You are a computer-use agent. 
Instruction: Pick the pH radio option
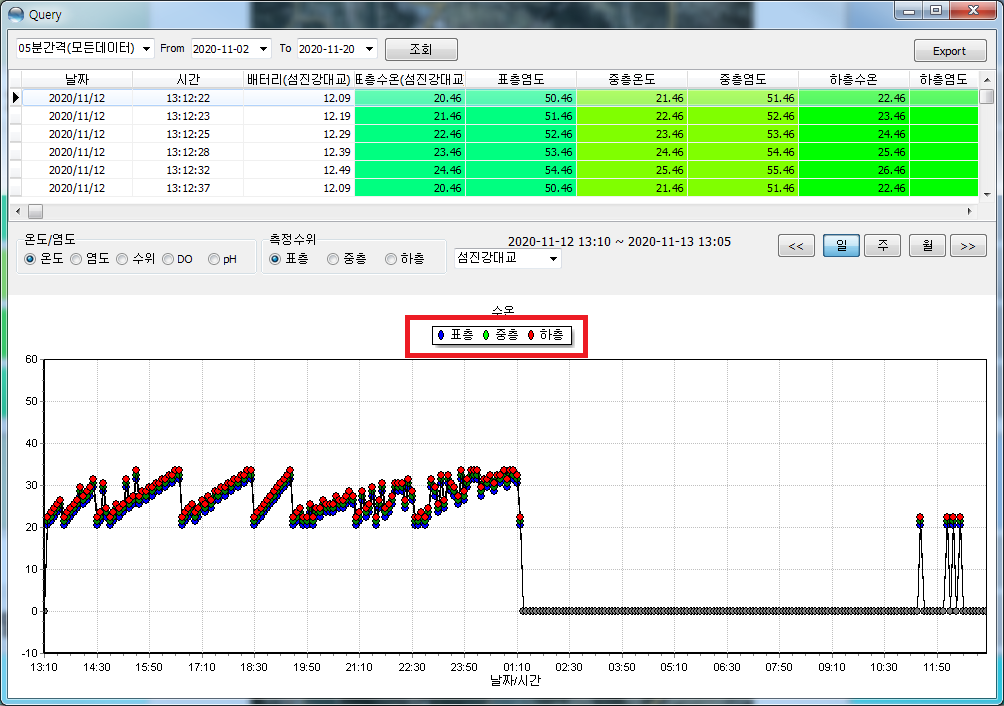click(x=215, y=259)
